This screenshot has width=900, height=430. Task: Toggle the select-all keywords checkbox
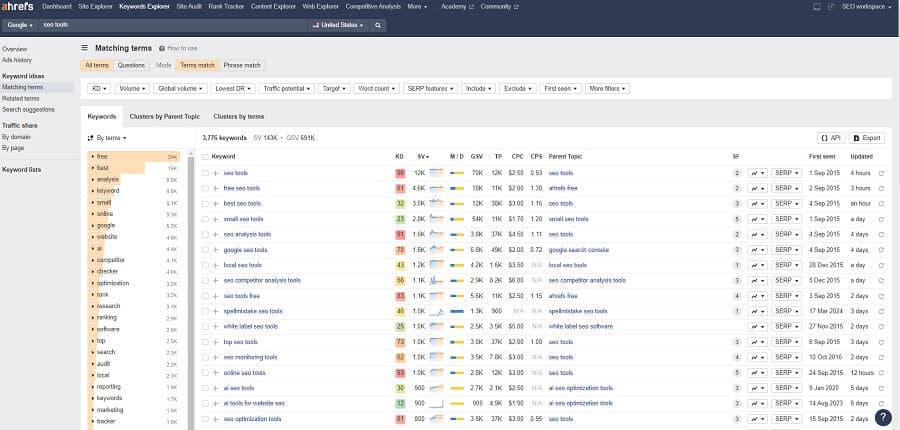pyautogui.click(x=205, y=157)
